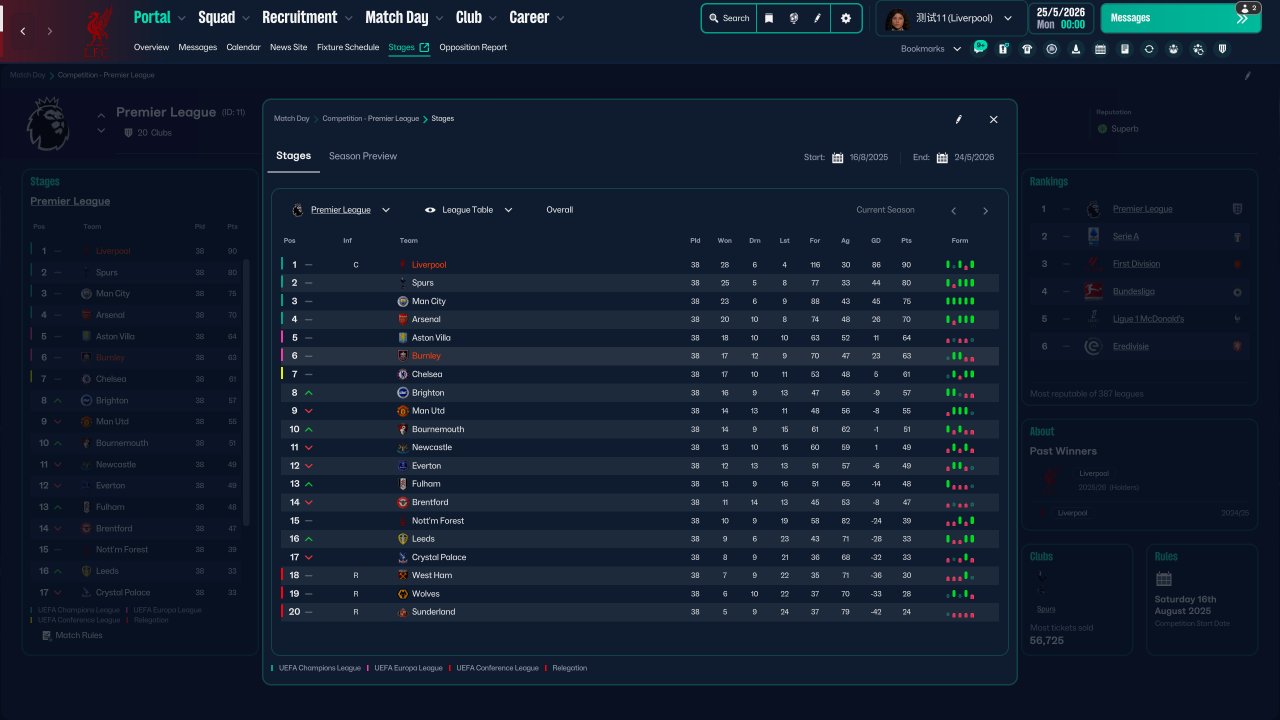
Task: Open the settings gear in the top bar
Action: click(846, 18)
